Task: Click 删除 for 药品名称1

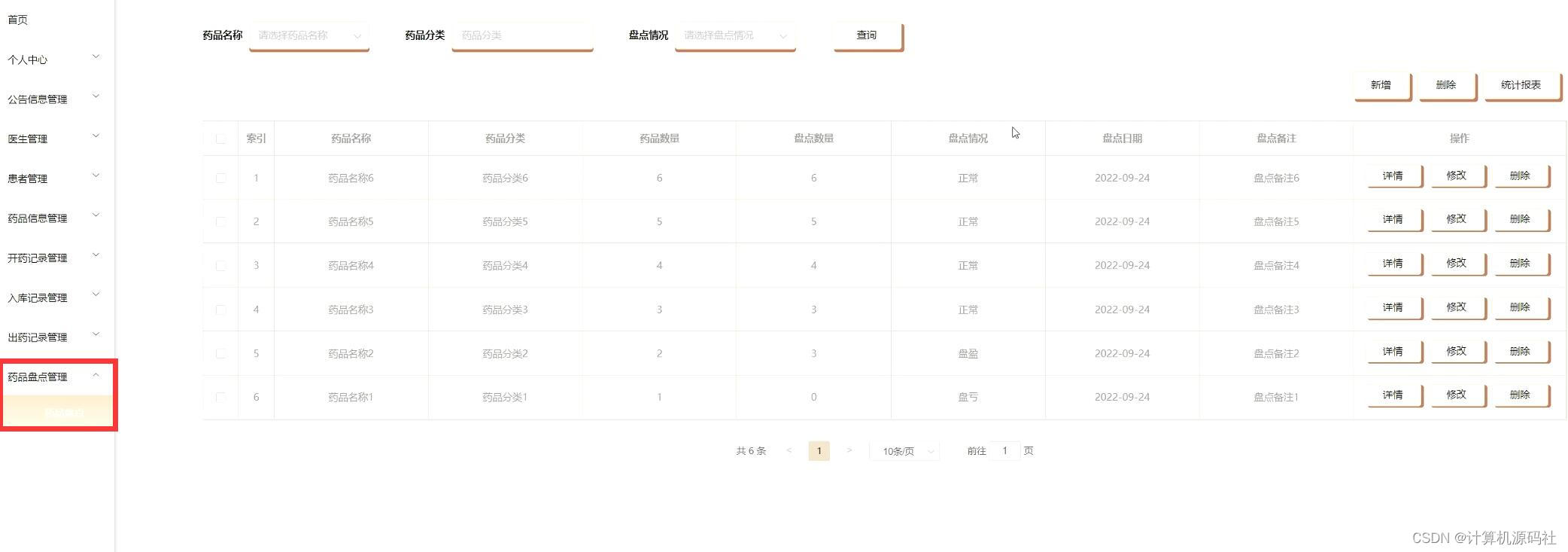Action: [x=1521, y=395]
